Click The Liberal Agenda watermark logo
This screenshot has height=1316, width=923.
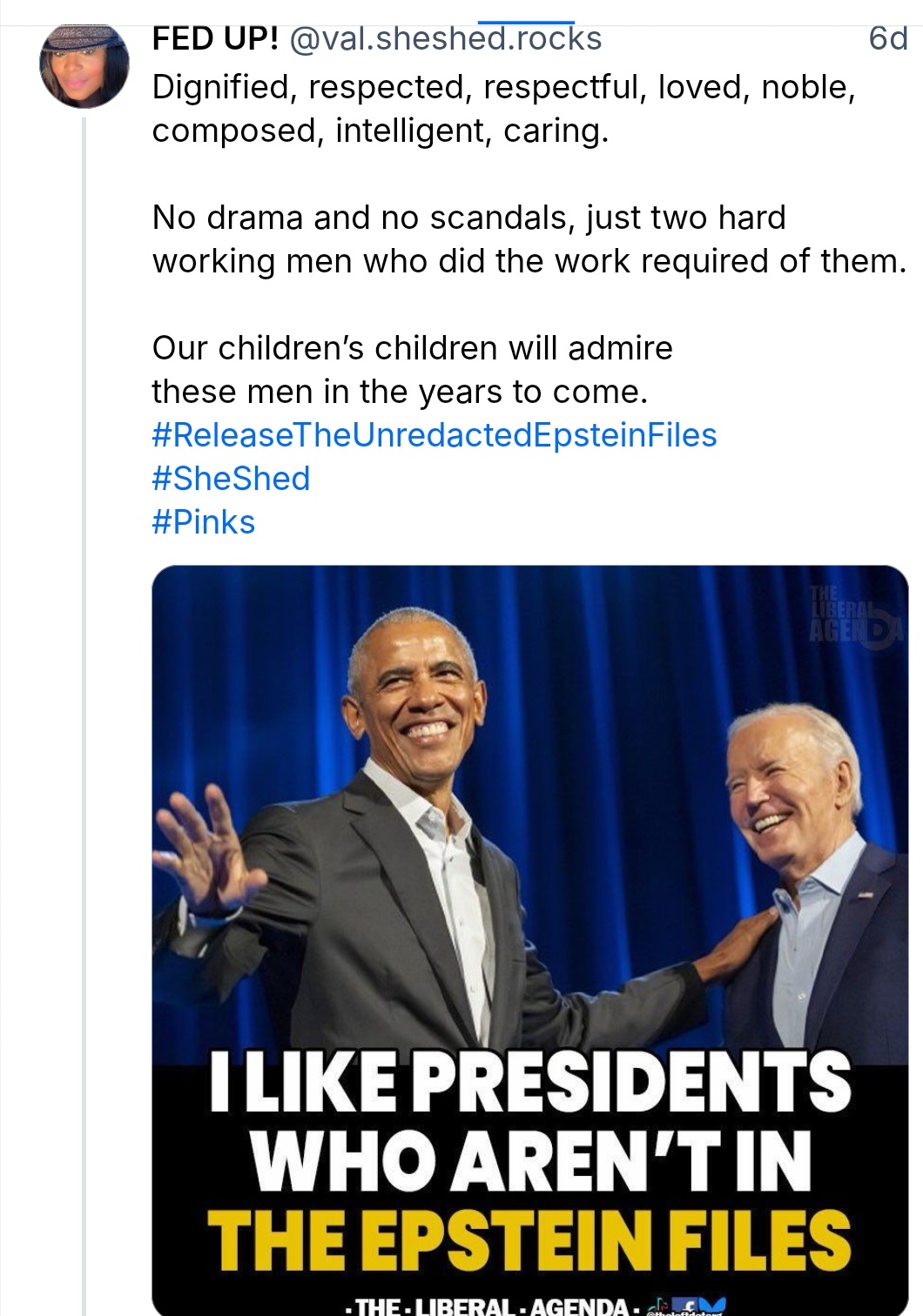857,614
